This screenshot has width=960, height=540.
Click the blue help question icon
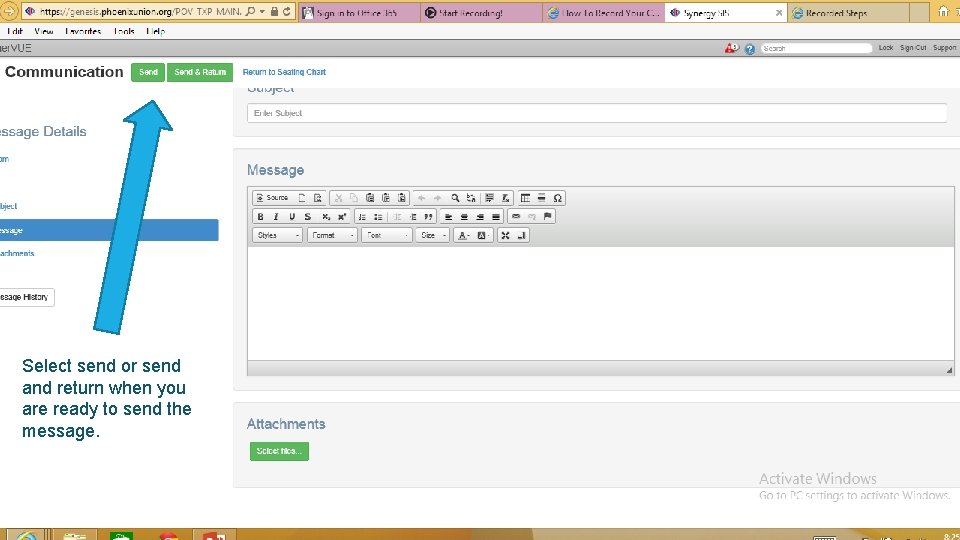tap(749, 48)
